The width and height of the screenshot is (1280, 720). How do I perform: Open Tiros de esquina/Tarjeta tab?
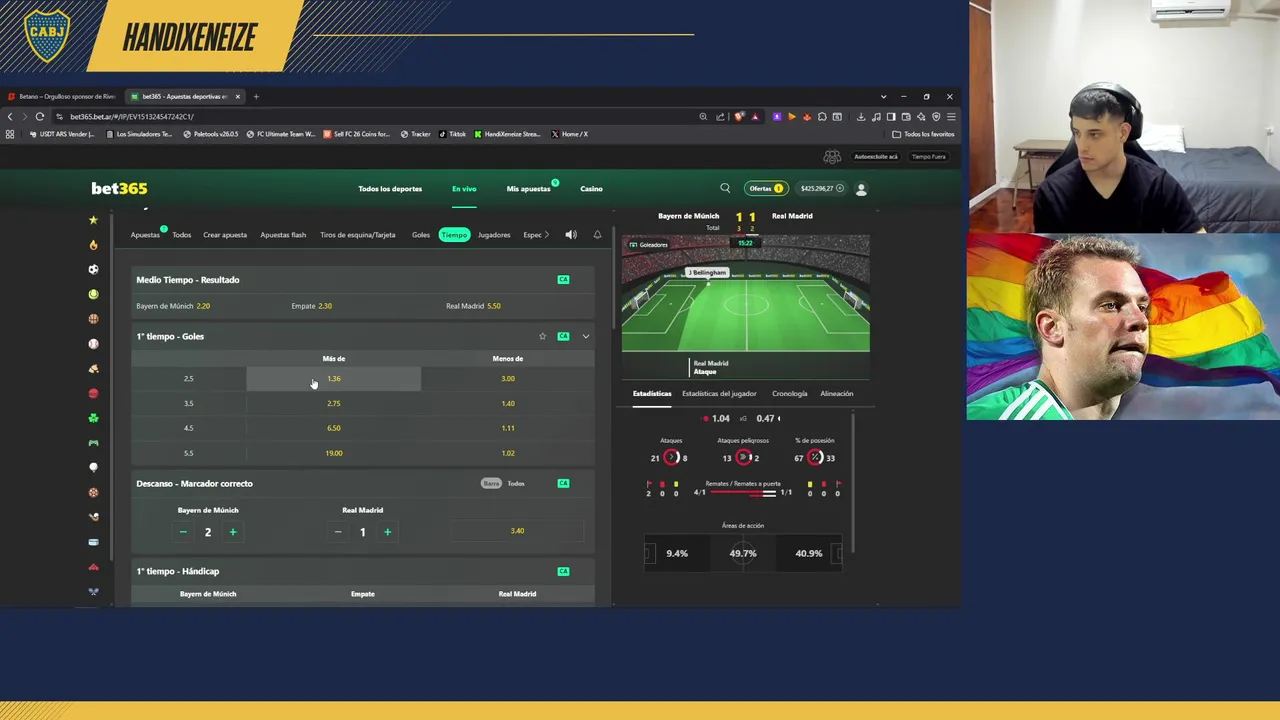point(358,235)
